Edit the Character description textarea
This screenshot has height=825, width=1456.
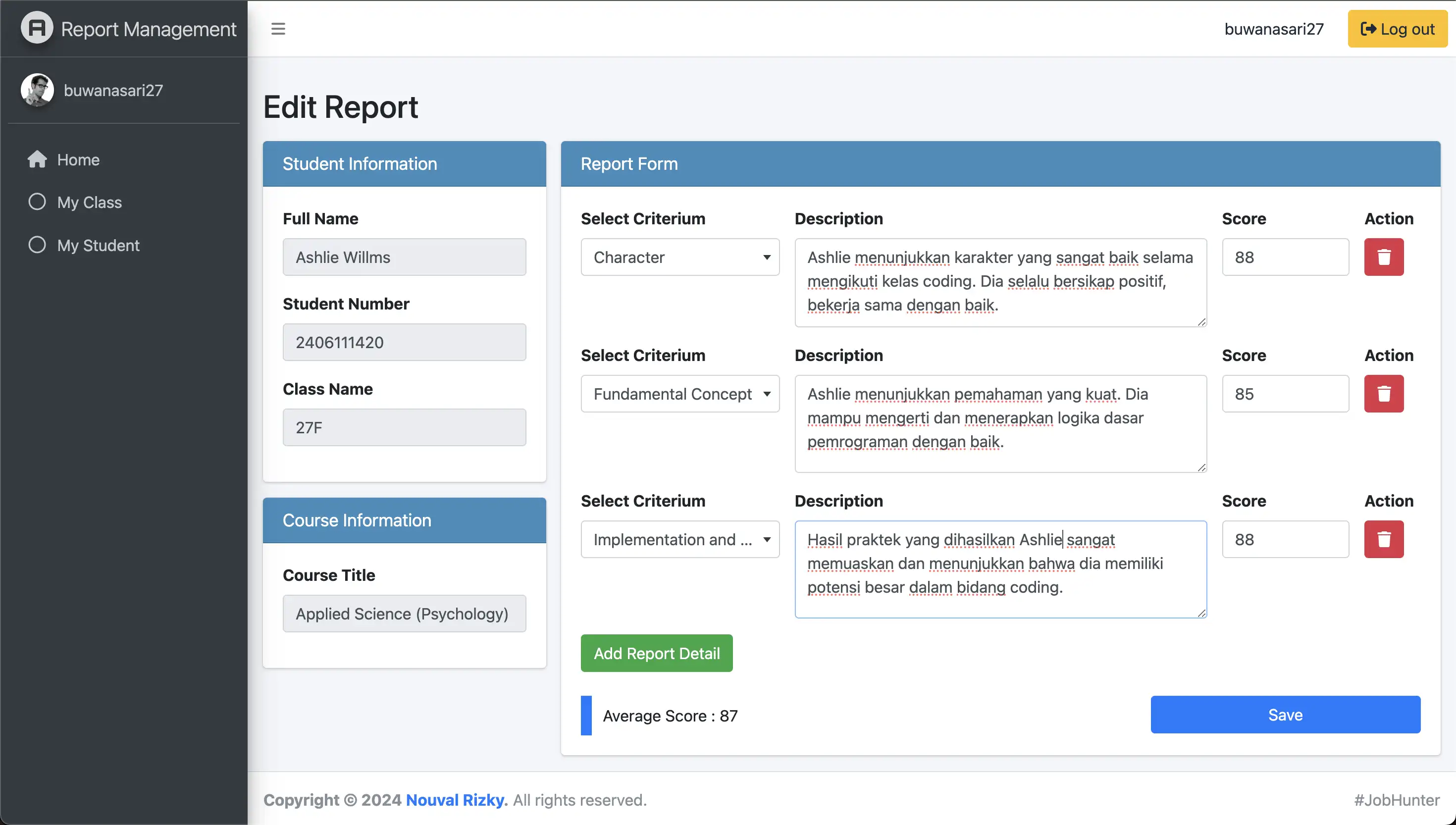(x=1000, y=283)
